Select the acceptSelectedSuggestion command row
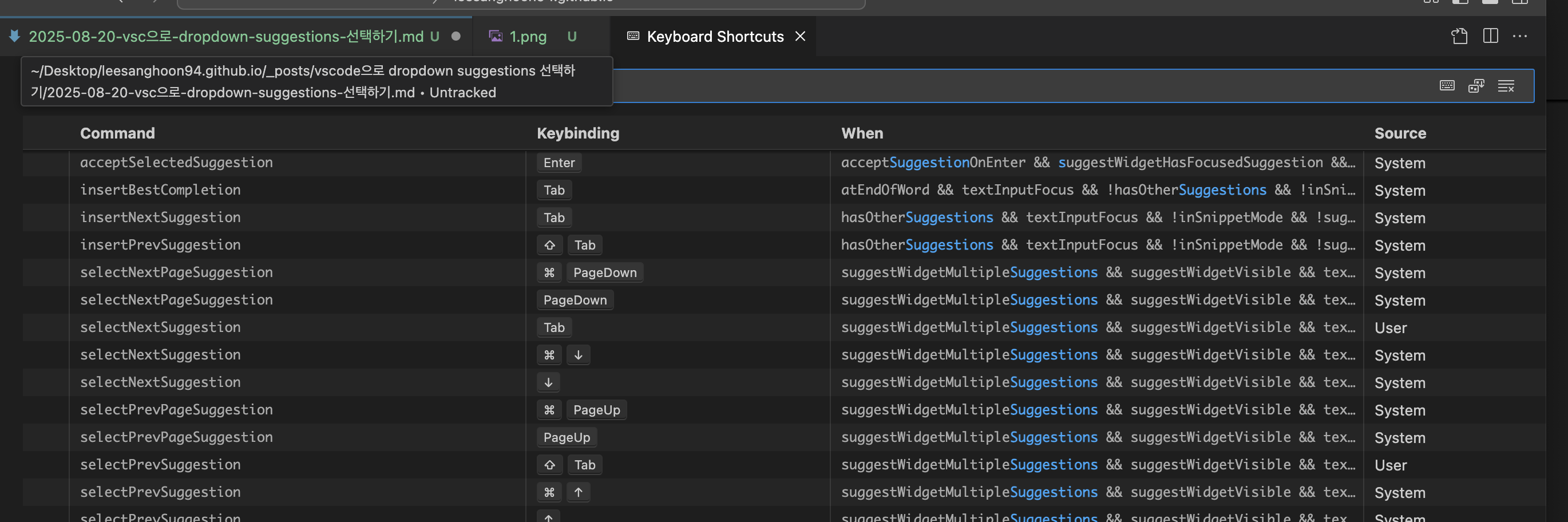 [x=176, y=163]
